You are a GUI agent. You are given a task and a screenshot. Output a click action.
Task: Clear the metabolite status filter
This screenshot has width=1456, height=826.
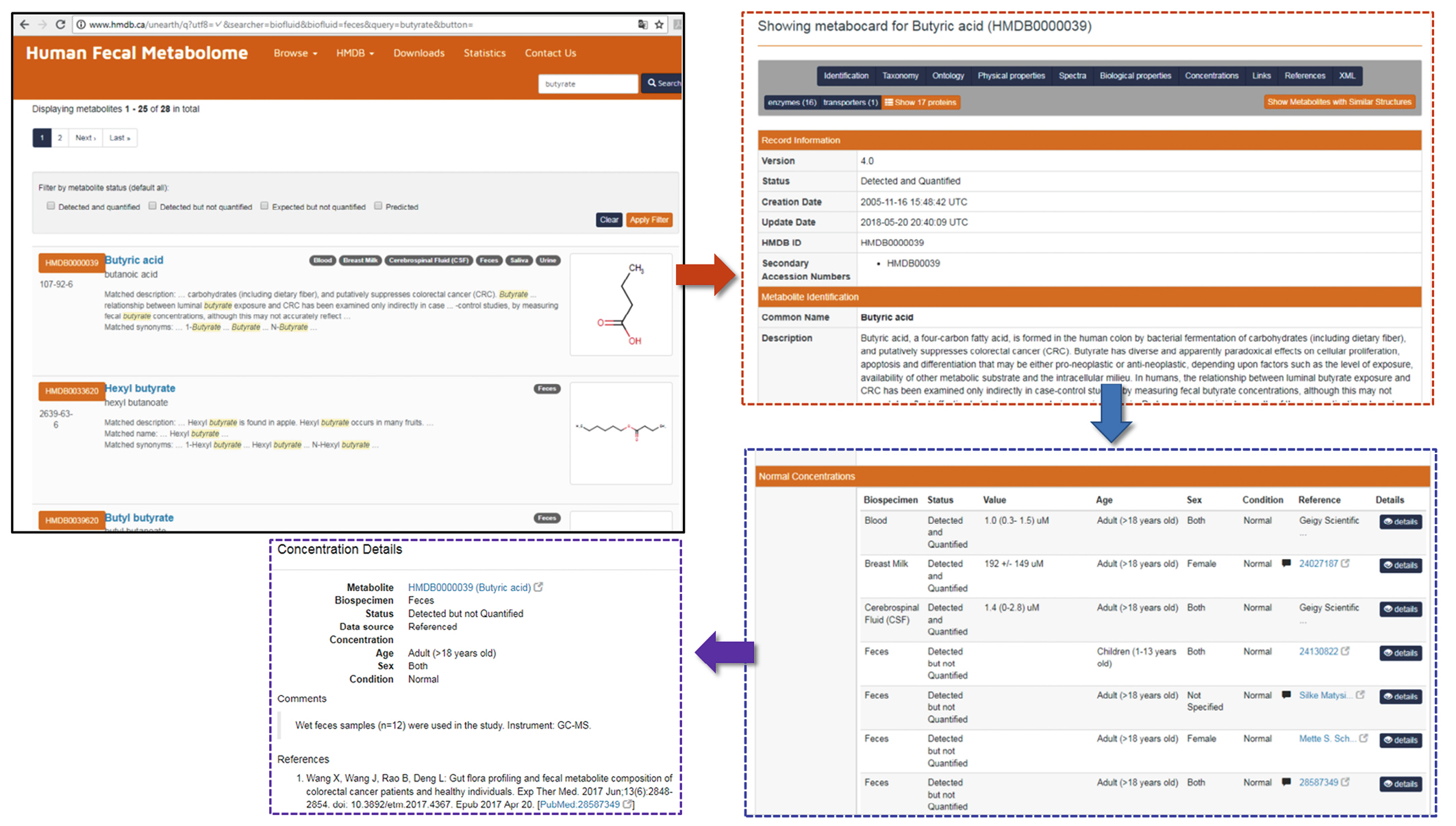pyautogui.click(x=609, y=220)
